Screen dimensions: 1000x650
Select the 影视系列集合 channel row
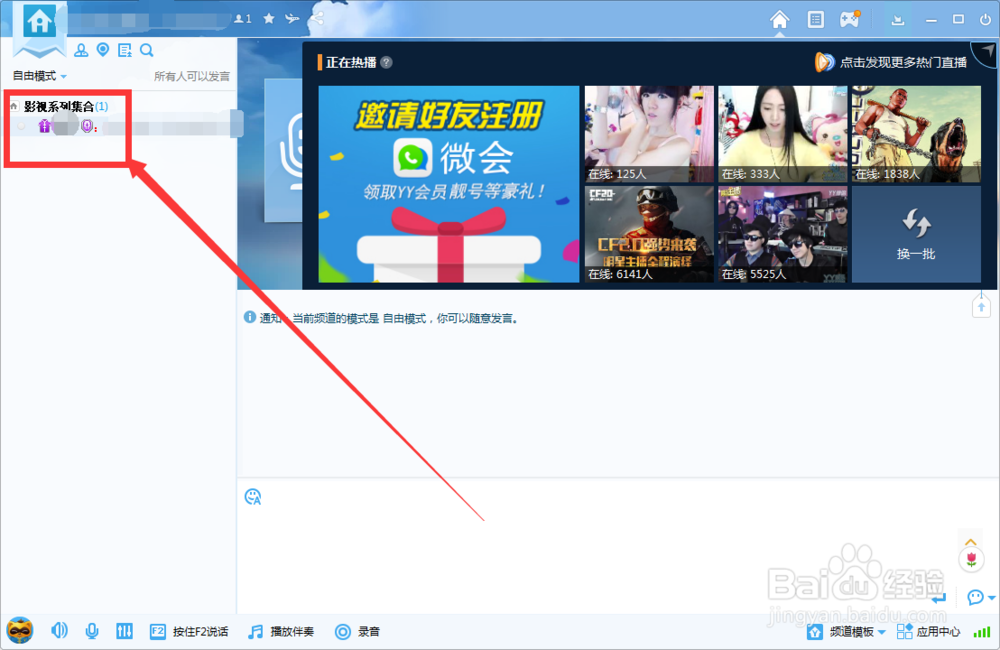[66, 107]
